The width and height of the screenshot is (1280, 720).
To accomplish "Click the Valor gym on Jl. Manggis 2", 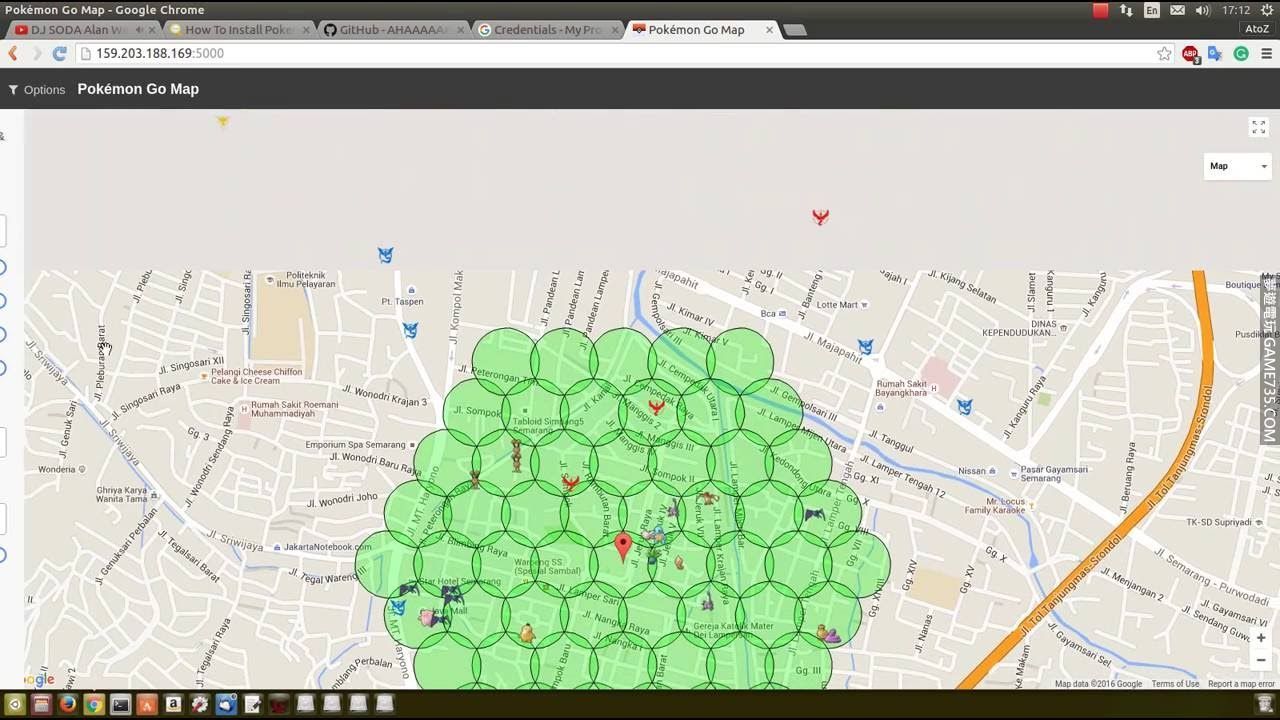I will click(656, 406).
